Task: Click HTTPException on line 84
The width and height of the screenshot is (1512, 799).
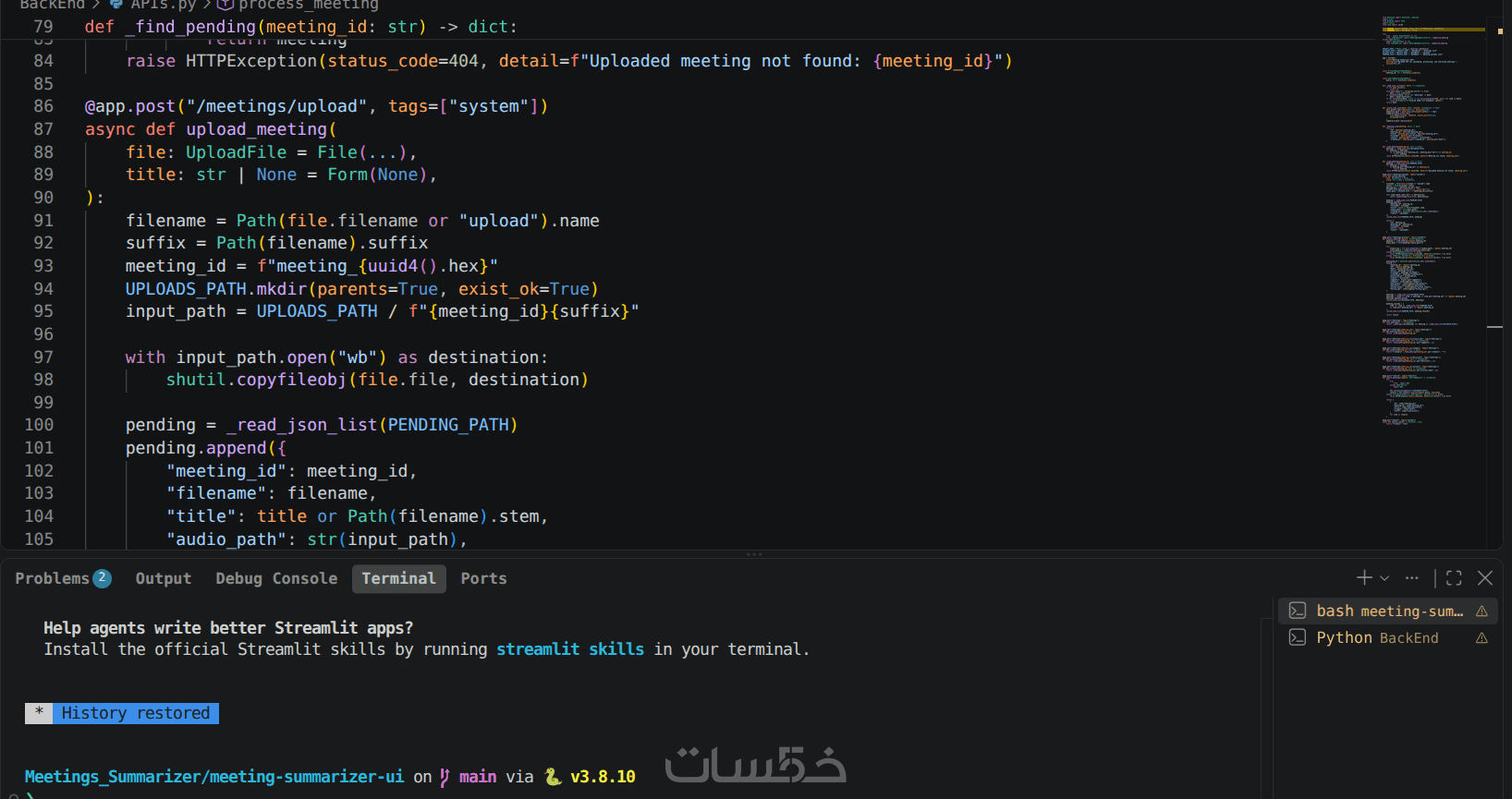Action: coord(251,61)
